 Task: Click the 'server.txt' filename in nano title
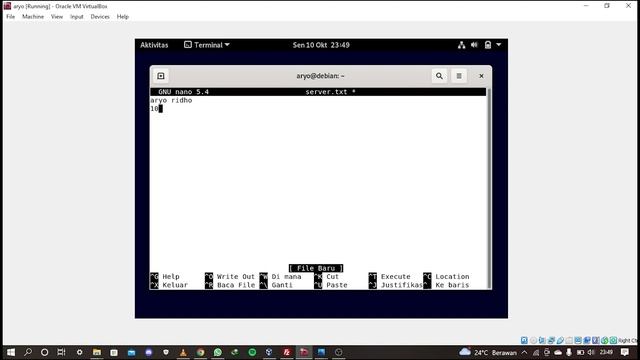pyautogui.click(x=326, y=92)
